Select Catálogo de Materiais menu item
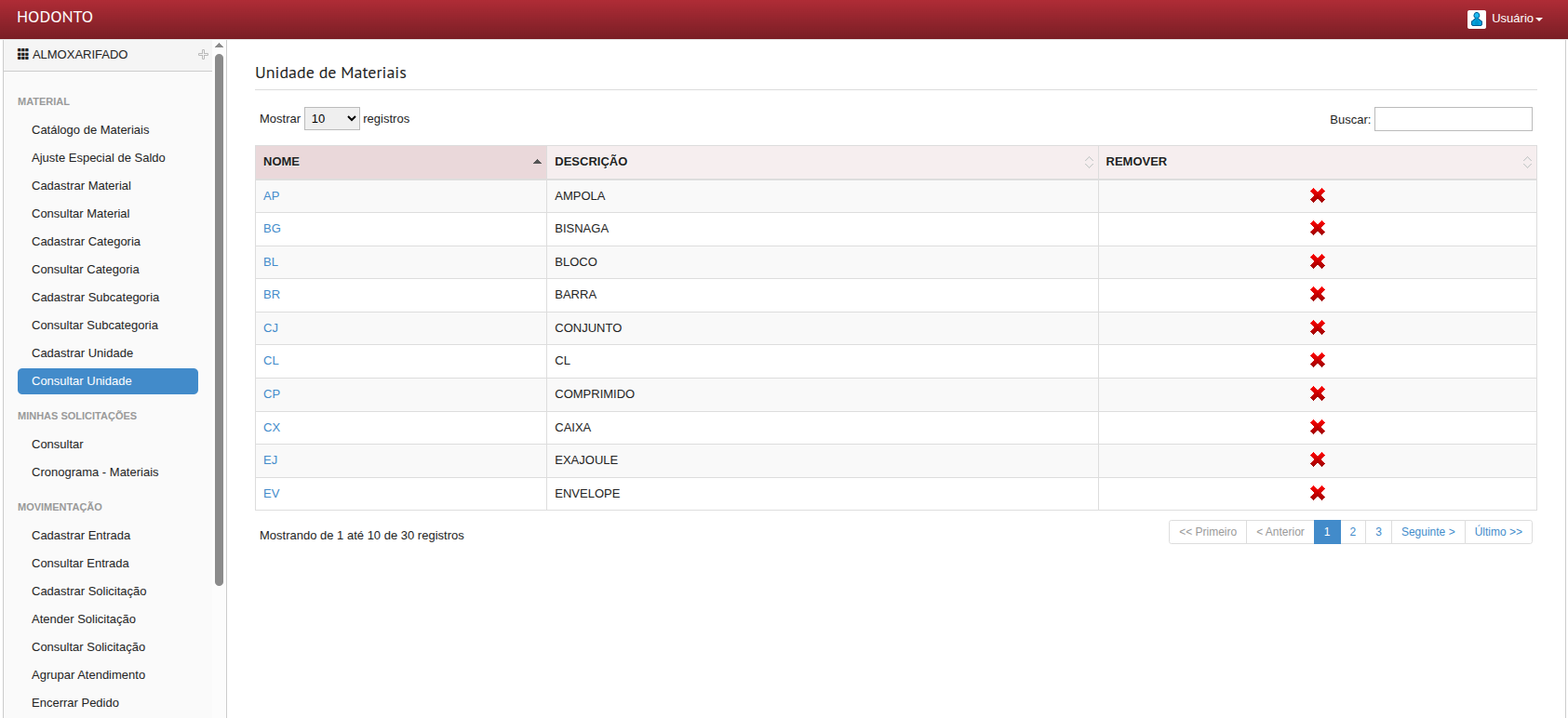1568x718 pixels. tap(90, 130)
